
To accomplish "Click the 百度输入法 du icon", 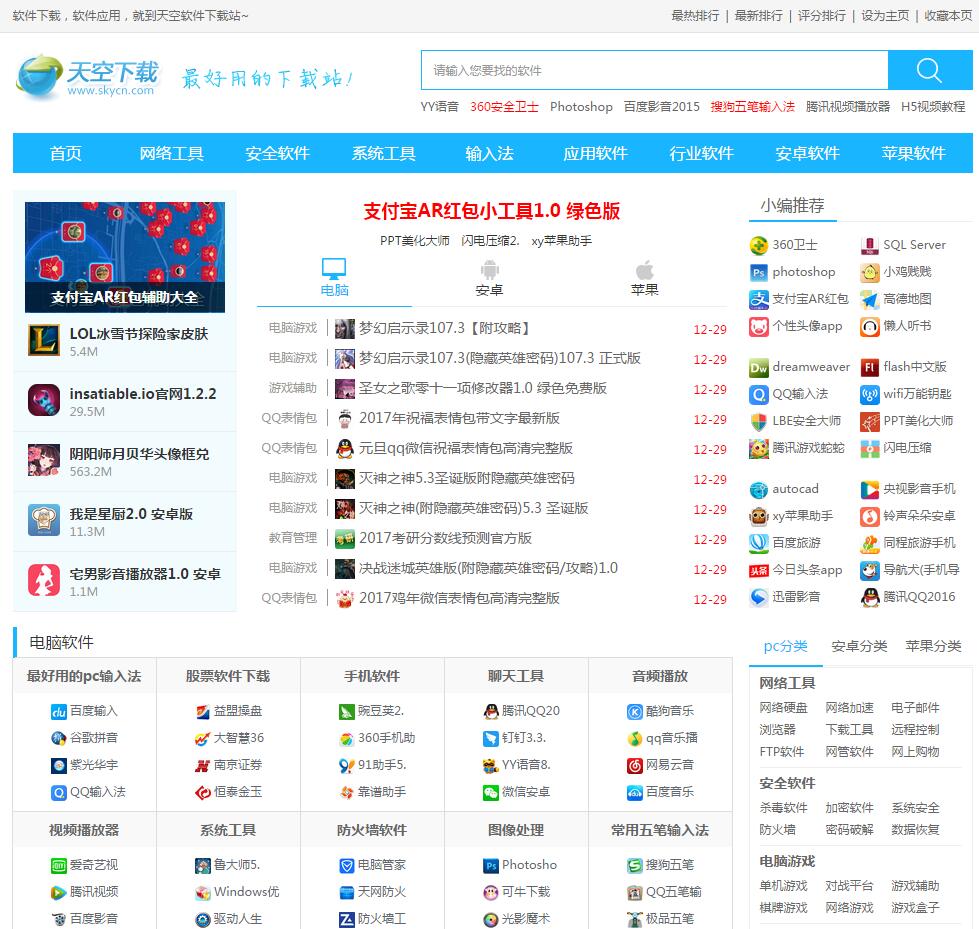I will 59,712.
